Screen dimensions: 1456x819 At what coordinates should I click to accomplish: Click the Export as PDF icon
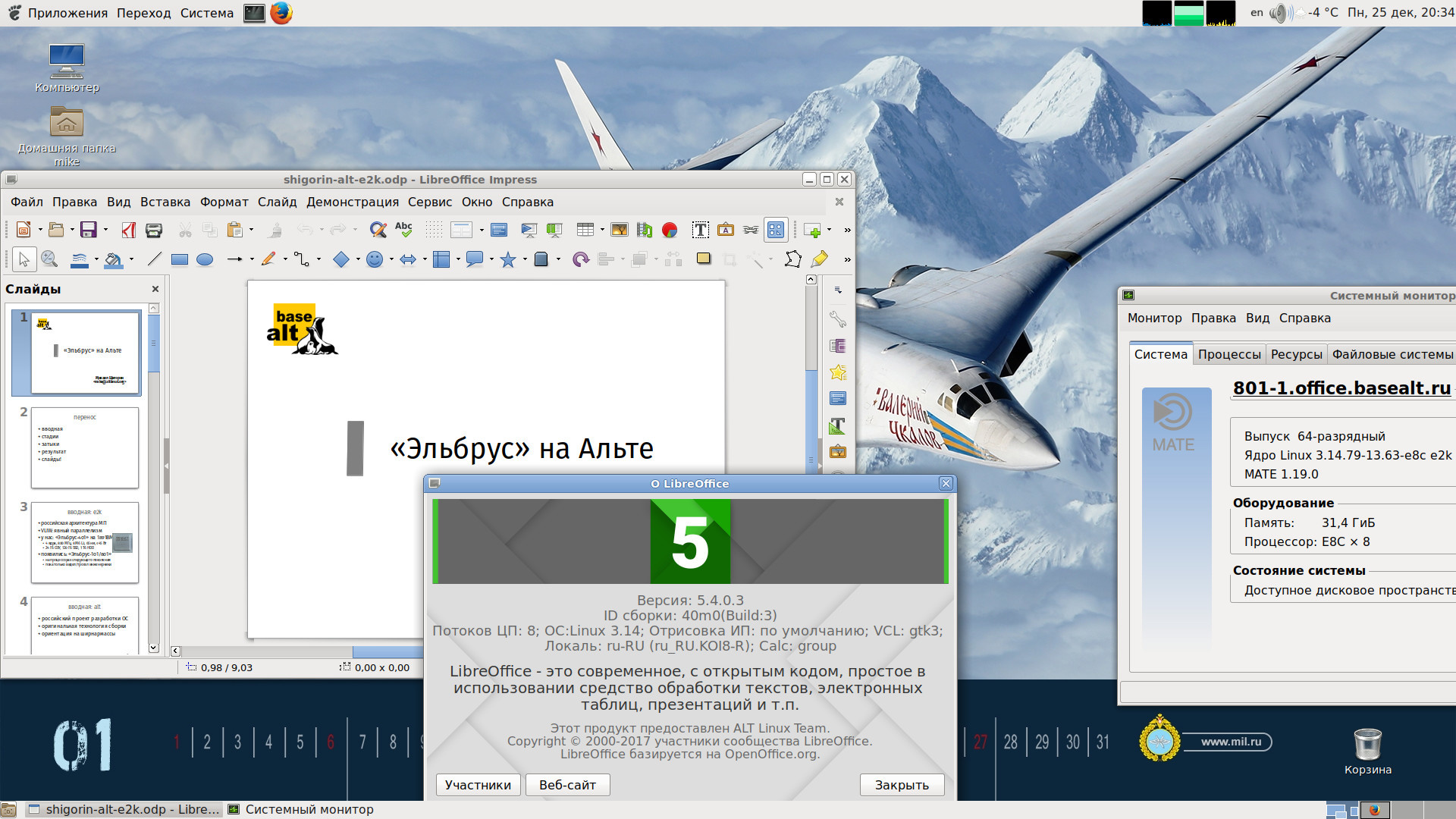pos(129,230)
